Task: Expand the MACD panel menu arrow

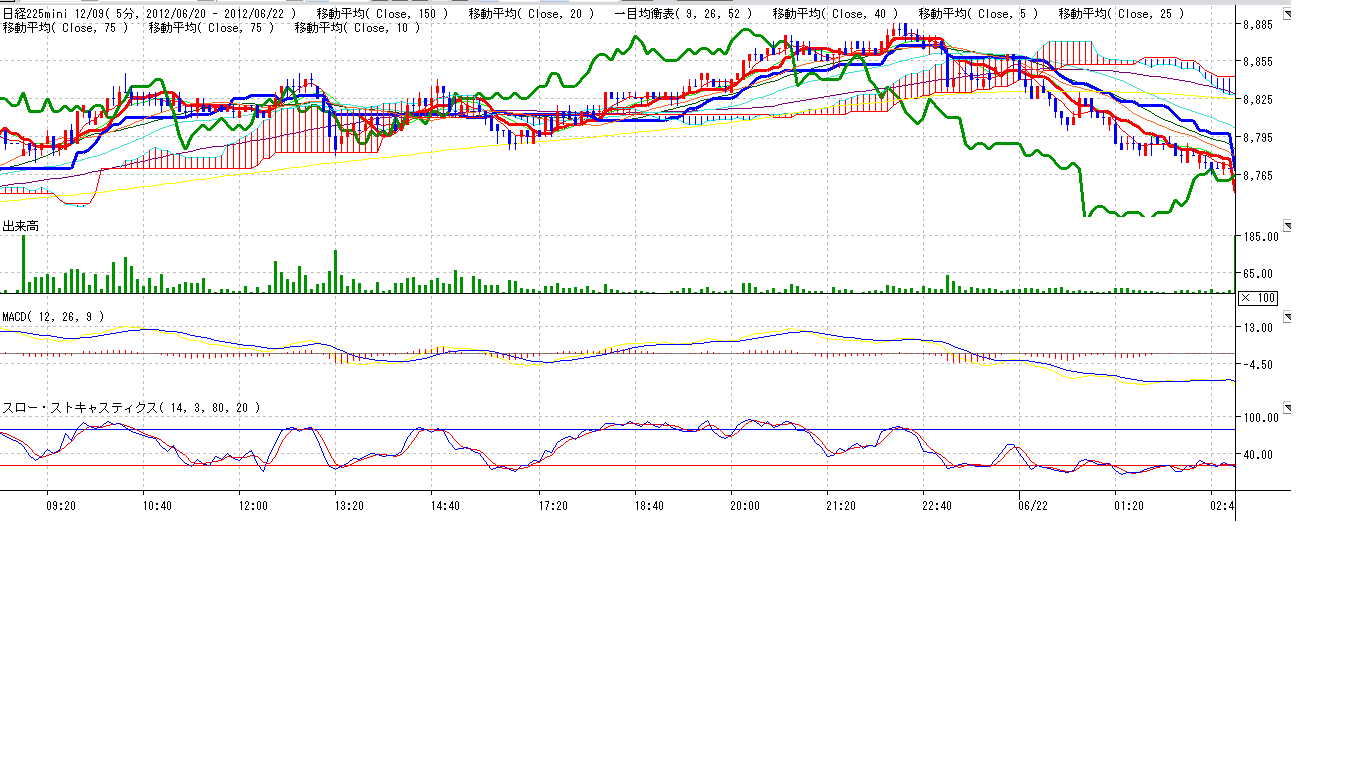Action: point(1287,317)
